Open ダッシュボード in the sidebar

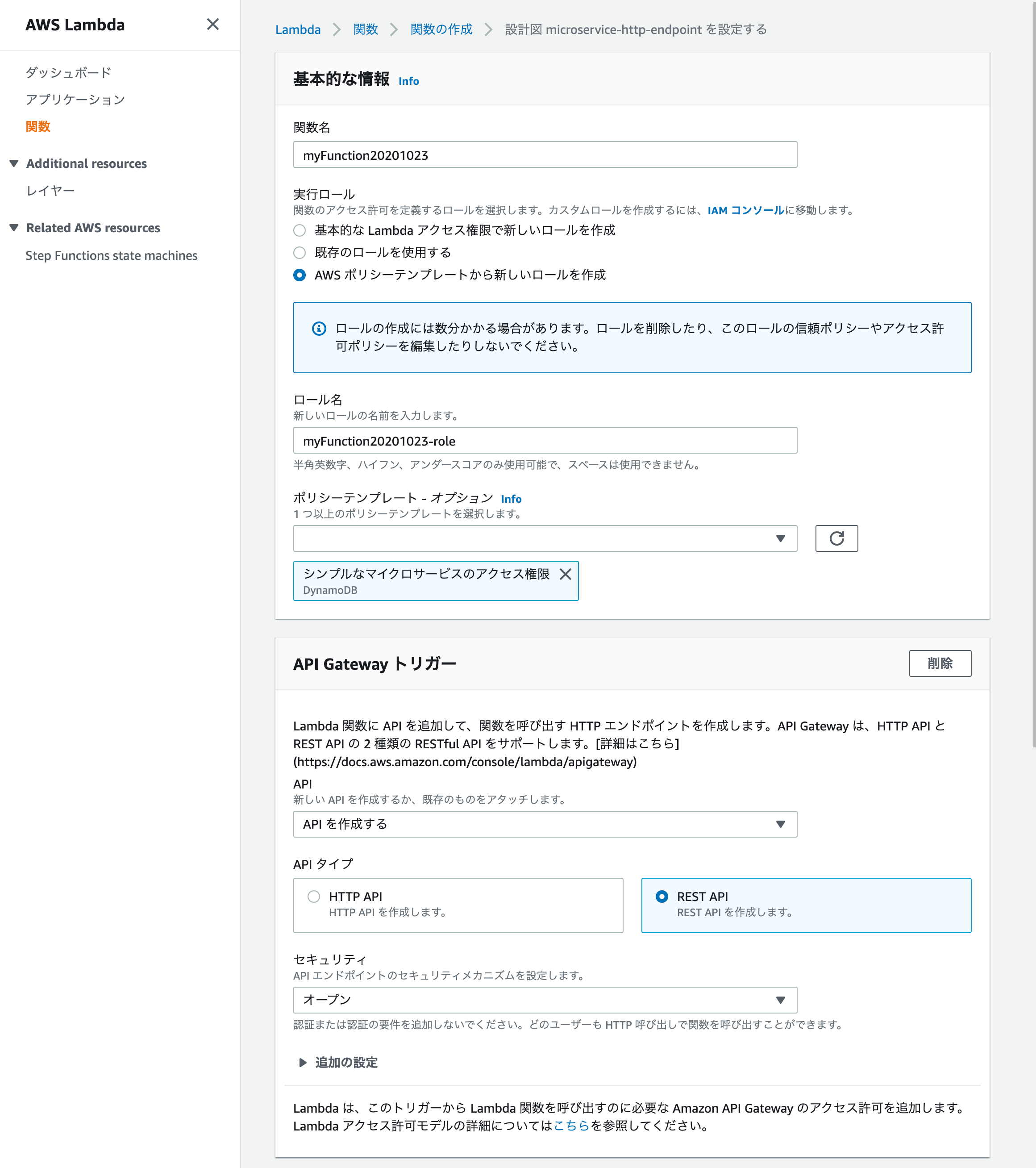point(69,73)
